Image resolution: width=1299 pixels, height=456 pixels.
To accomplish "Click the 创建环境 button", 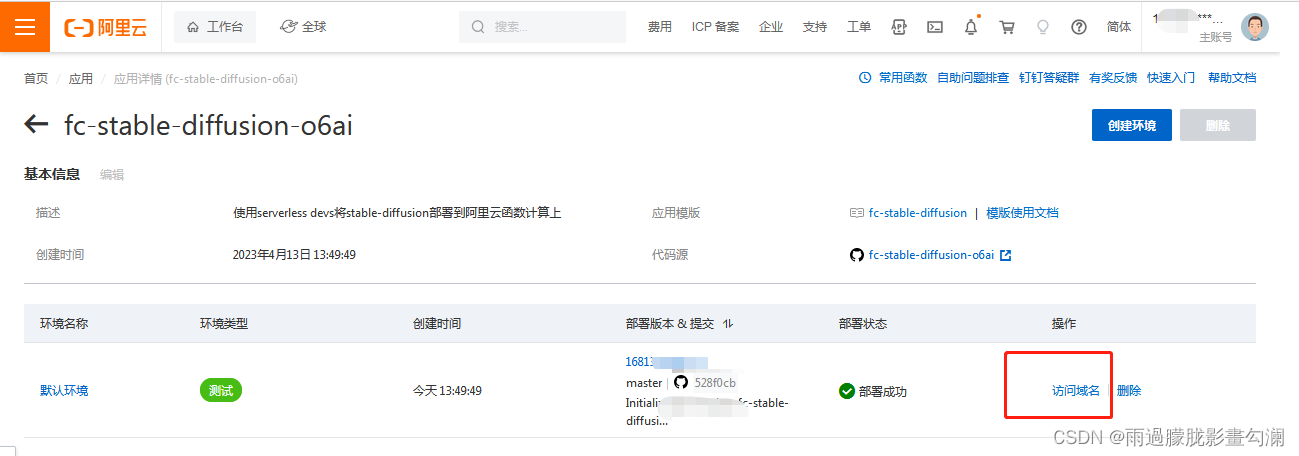I will click(1132, 125).
